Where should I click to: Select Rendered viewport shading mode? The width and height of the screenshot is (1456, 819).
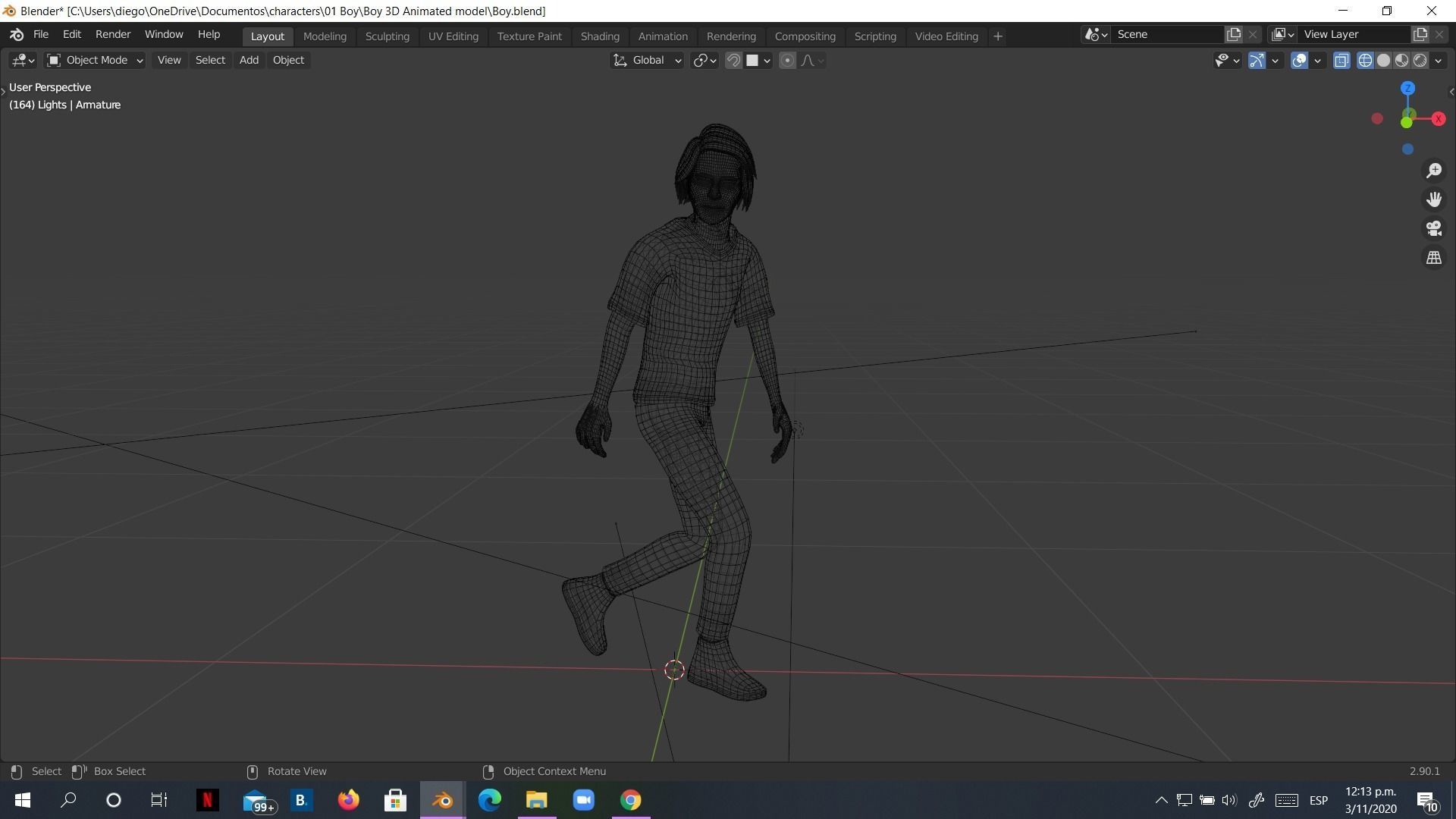click(x=1420, y=61)
